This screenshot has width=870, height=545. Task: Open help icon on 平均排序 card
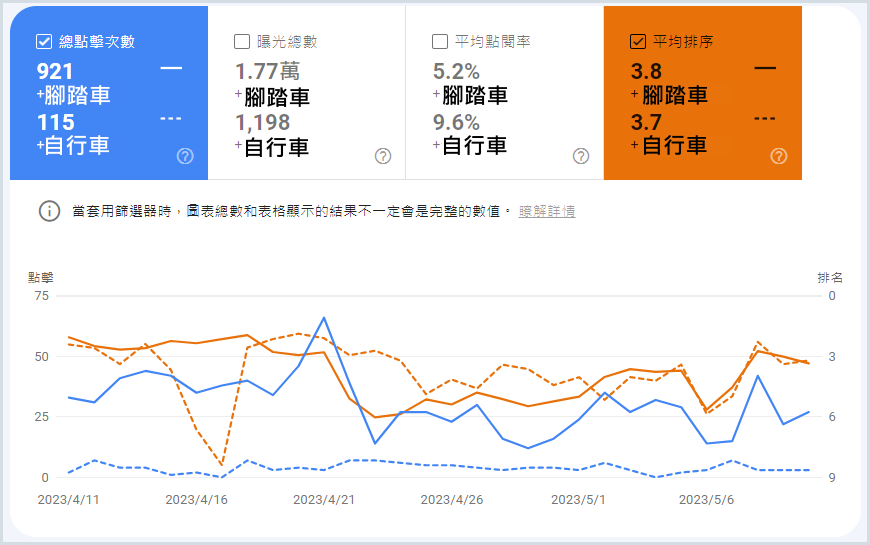779,156
